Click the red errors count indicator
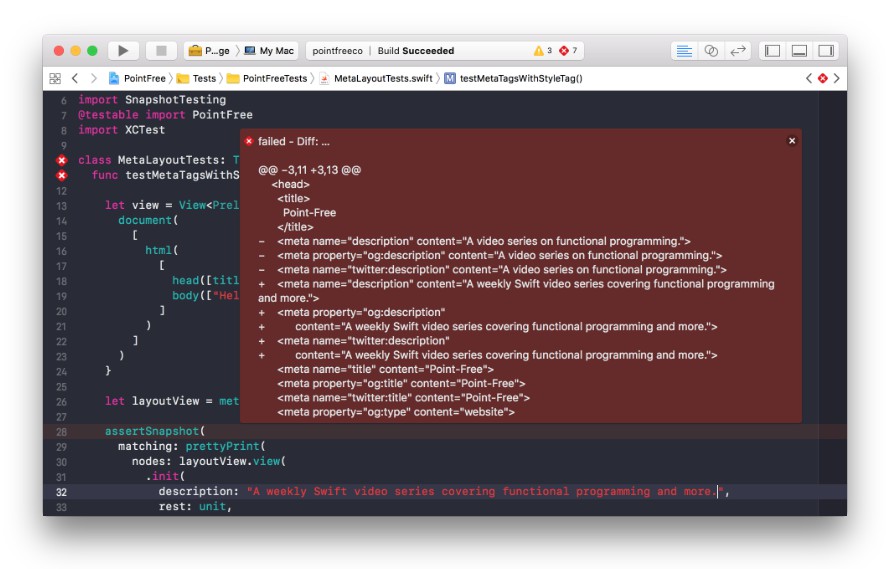Viewport: 886px width, 569px height. (x=568, y=50)
